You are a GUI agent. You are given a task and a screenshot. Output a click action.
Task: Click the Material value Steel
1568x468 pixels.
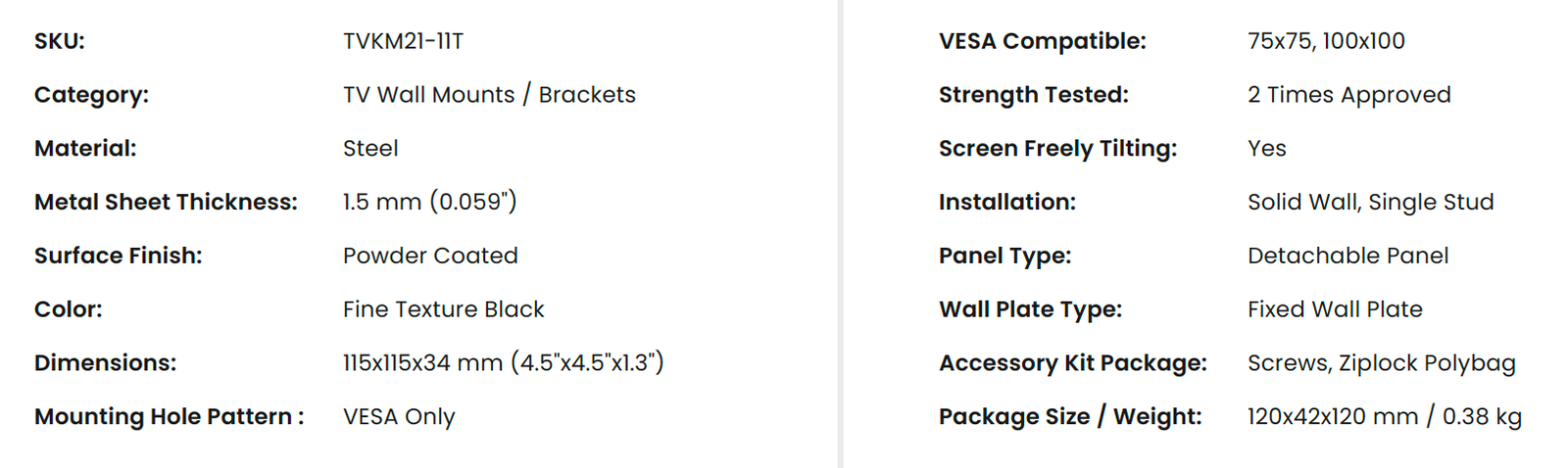[370, 149]
